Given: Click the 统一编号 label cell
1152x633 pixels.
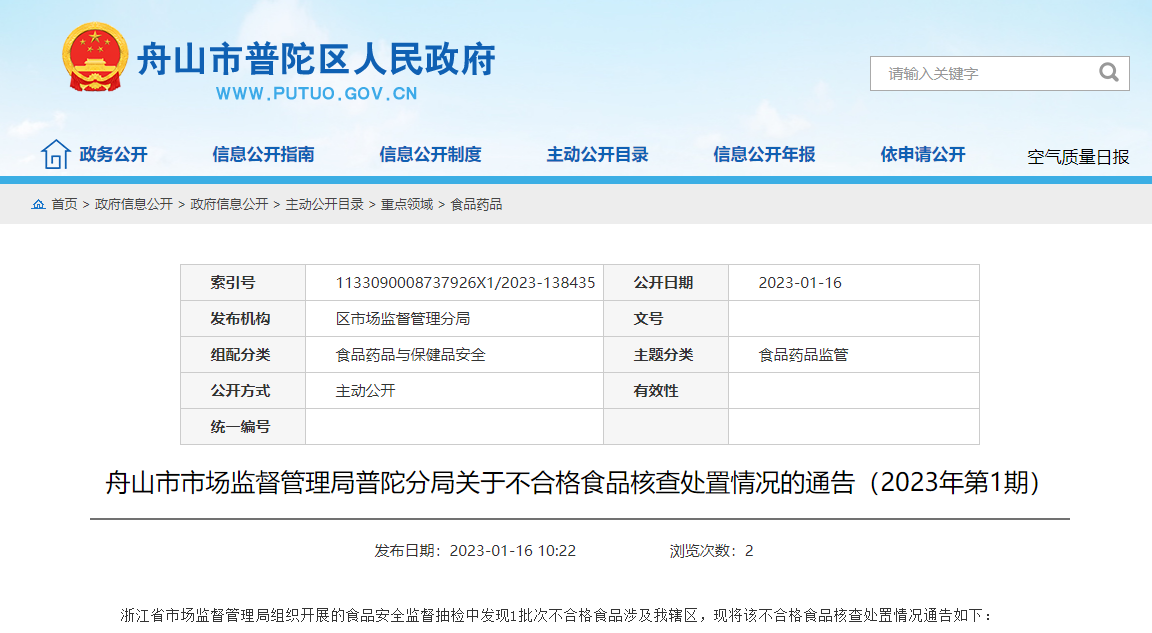Looking at the screenshot, I should (243, 427).
